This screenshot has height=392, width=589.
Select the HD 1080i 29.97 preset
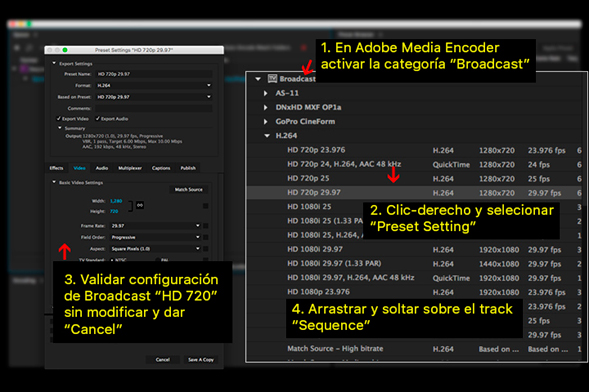coord(315,249)
